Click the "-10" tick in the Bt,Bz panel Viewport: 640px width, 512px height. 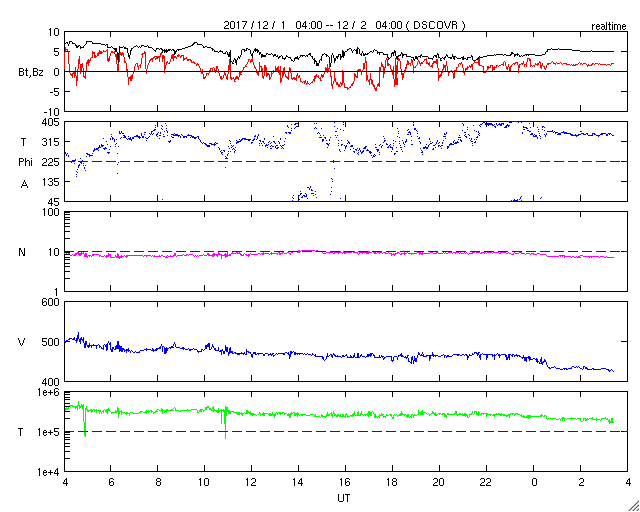coord(52,112)
